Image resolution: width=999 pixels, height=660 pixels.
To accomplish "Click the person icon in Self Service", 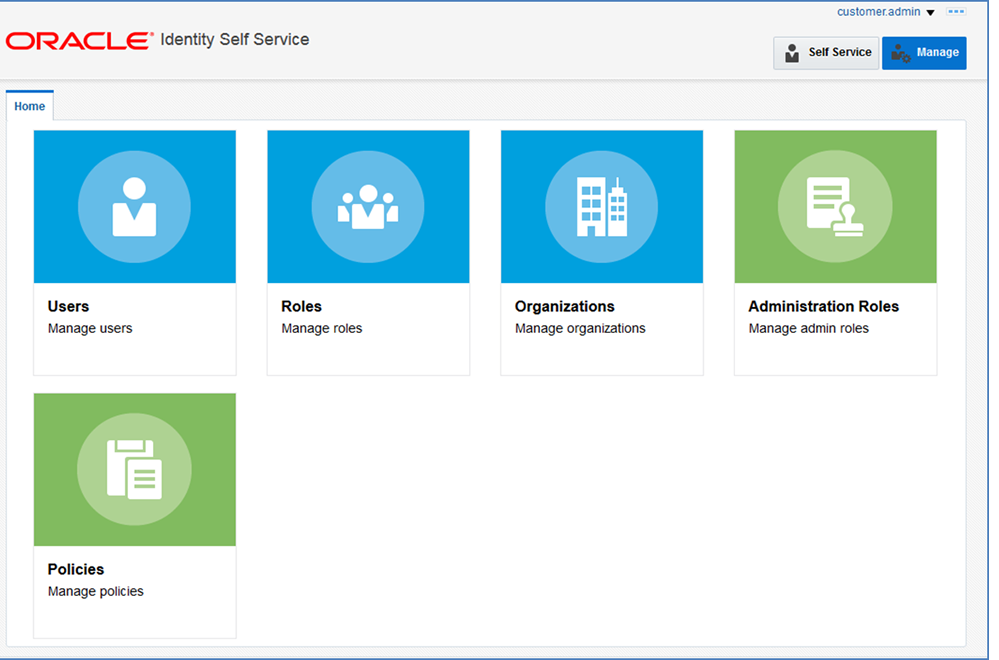I will (x=792, y=53).
